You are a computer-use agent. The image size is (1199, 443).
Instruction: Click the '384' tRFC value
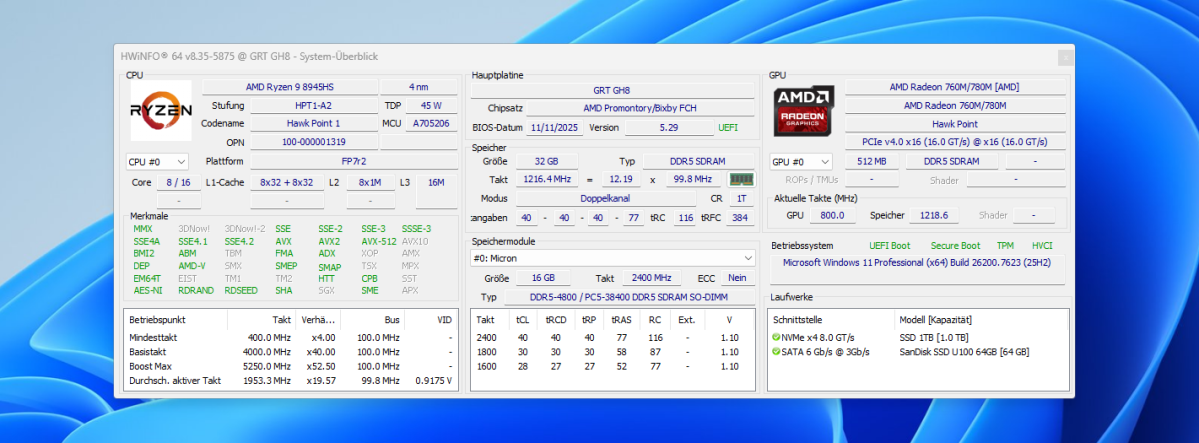739,218
